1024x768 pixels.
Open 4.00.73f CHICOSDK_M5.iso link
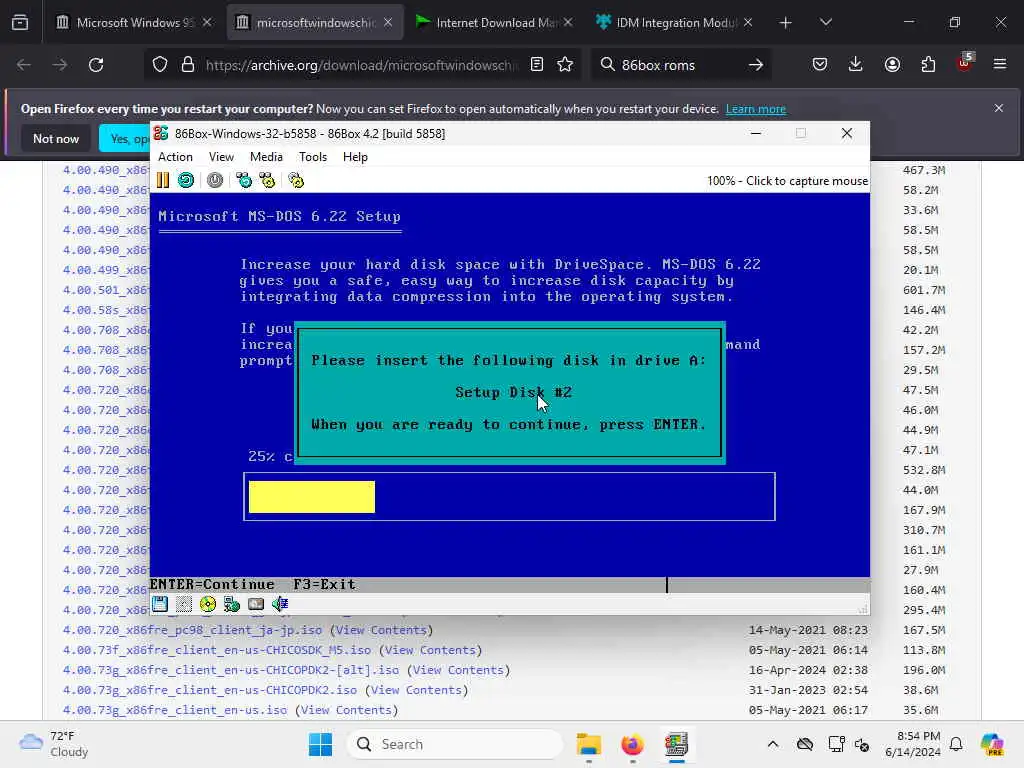[217, 650]
